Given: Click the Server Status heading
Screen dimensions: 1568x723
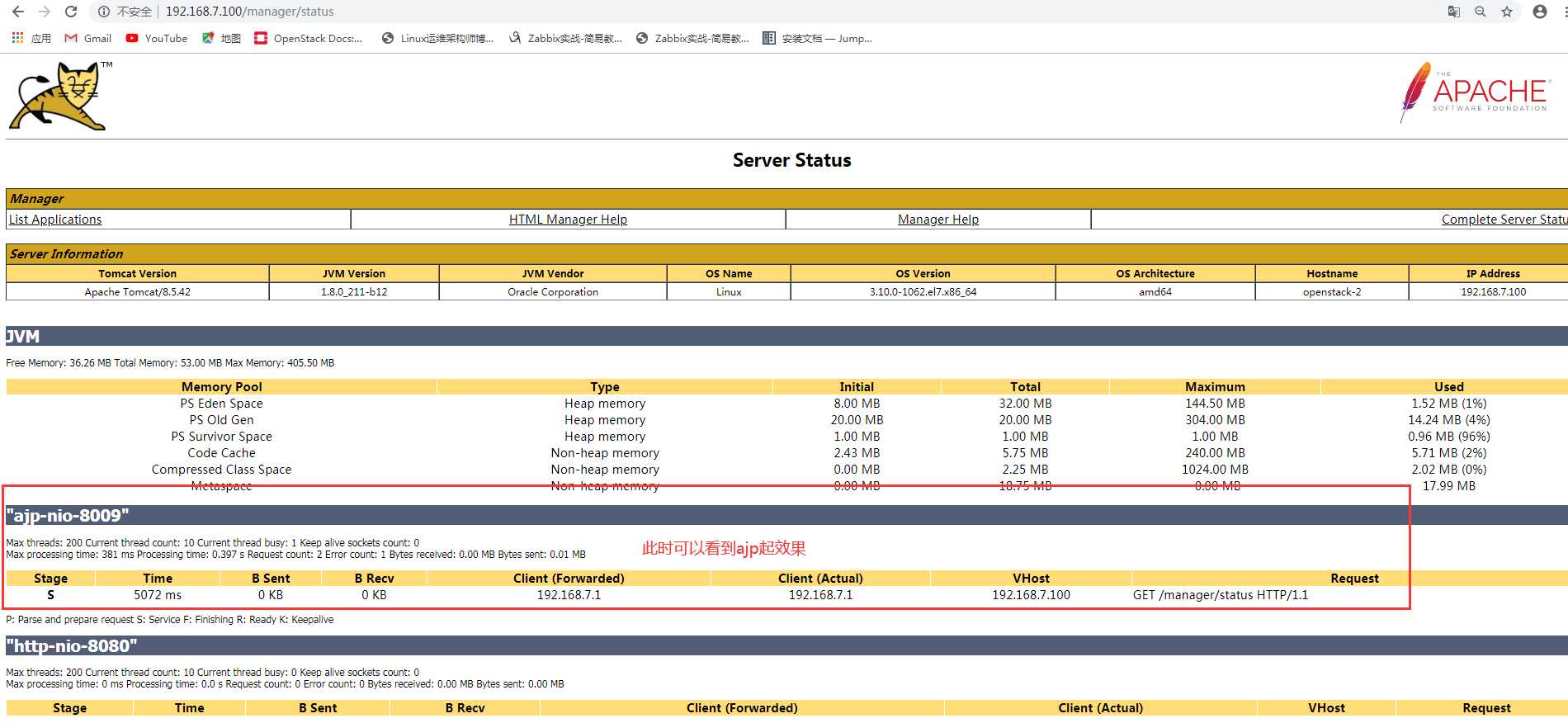Looking at the screenshot, I should click(x=791, y=160).
